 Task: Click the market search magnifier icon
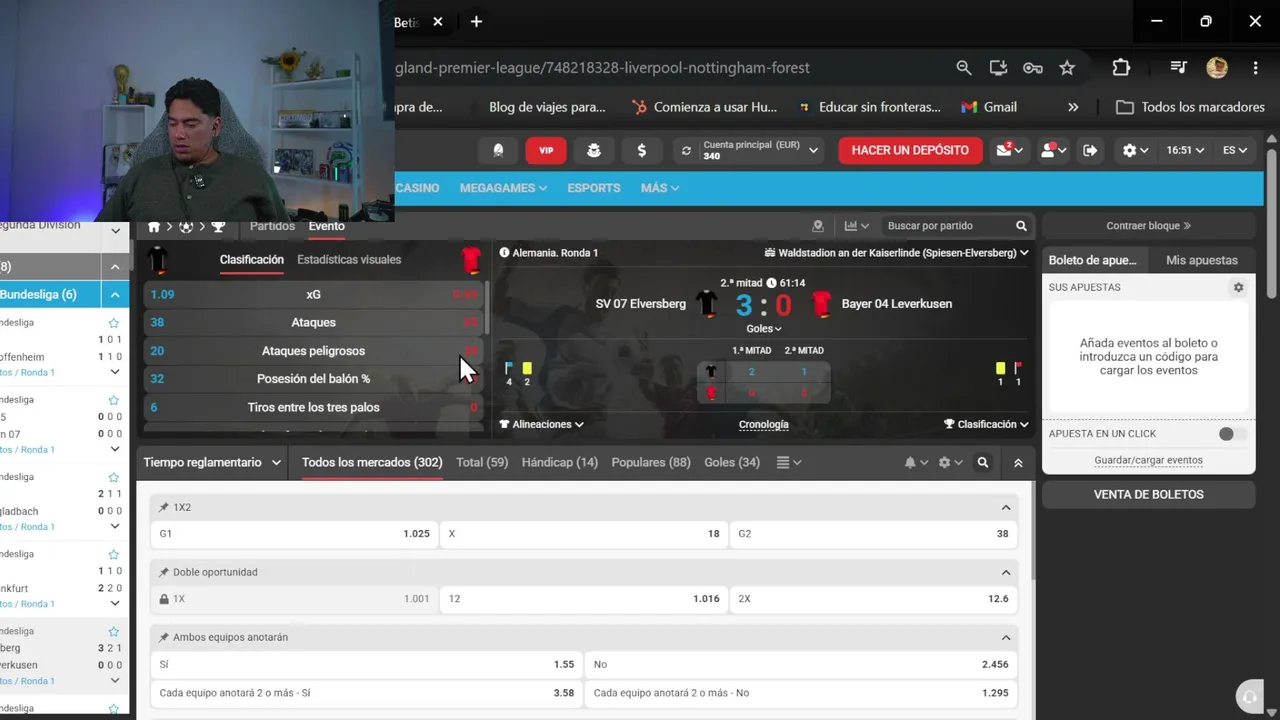click(x=983, y=463)
